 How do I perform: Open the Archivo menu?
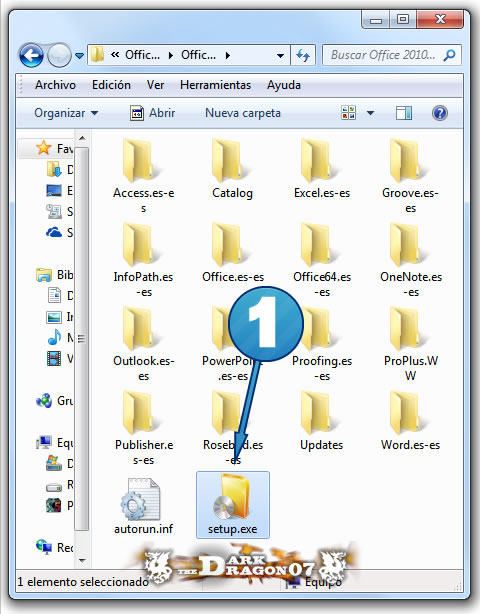(x=55, y=85)
